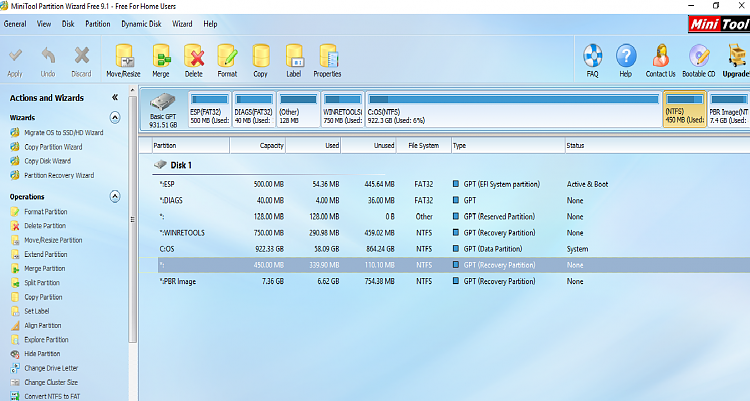Click Change Drive Letter operation
Viewport: 750px width, 401px height.
[51, 368]
